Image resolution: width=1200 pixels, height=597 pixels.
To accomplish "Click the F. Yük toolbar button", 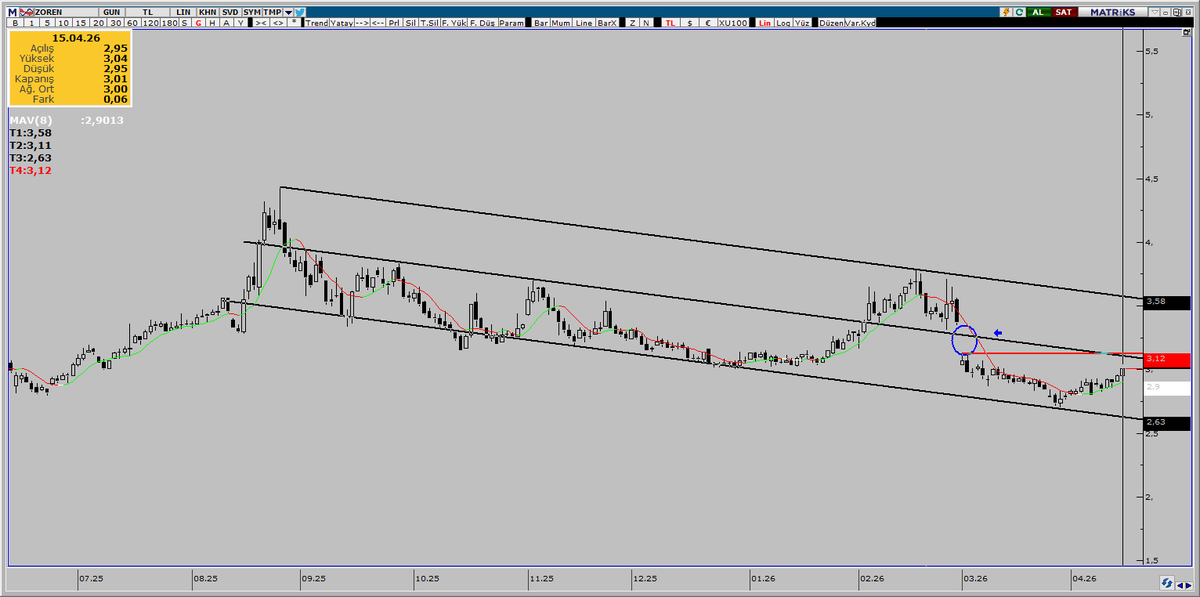I will (454, 23).
